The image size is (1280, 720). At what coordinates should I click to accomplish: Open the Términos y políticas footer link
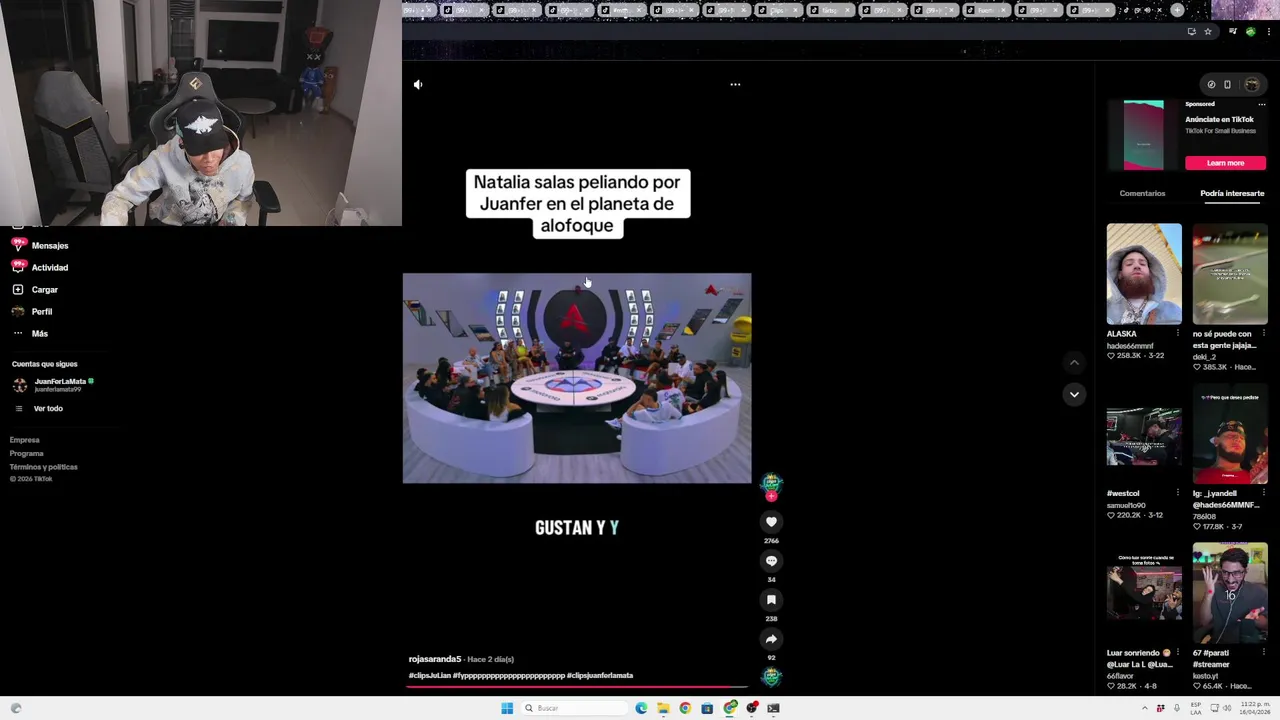[x=44, y=467]
